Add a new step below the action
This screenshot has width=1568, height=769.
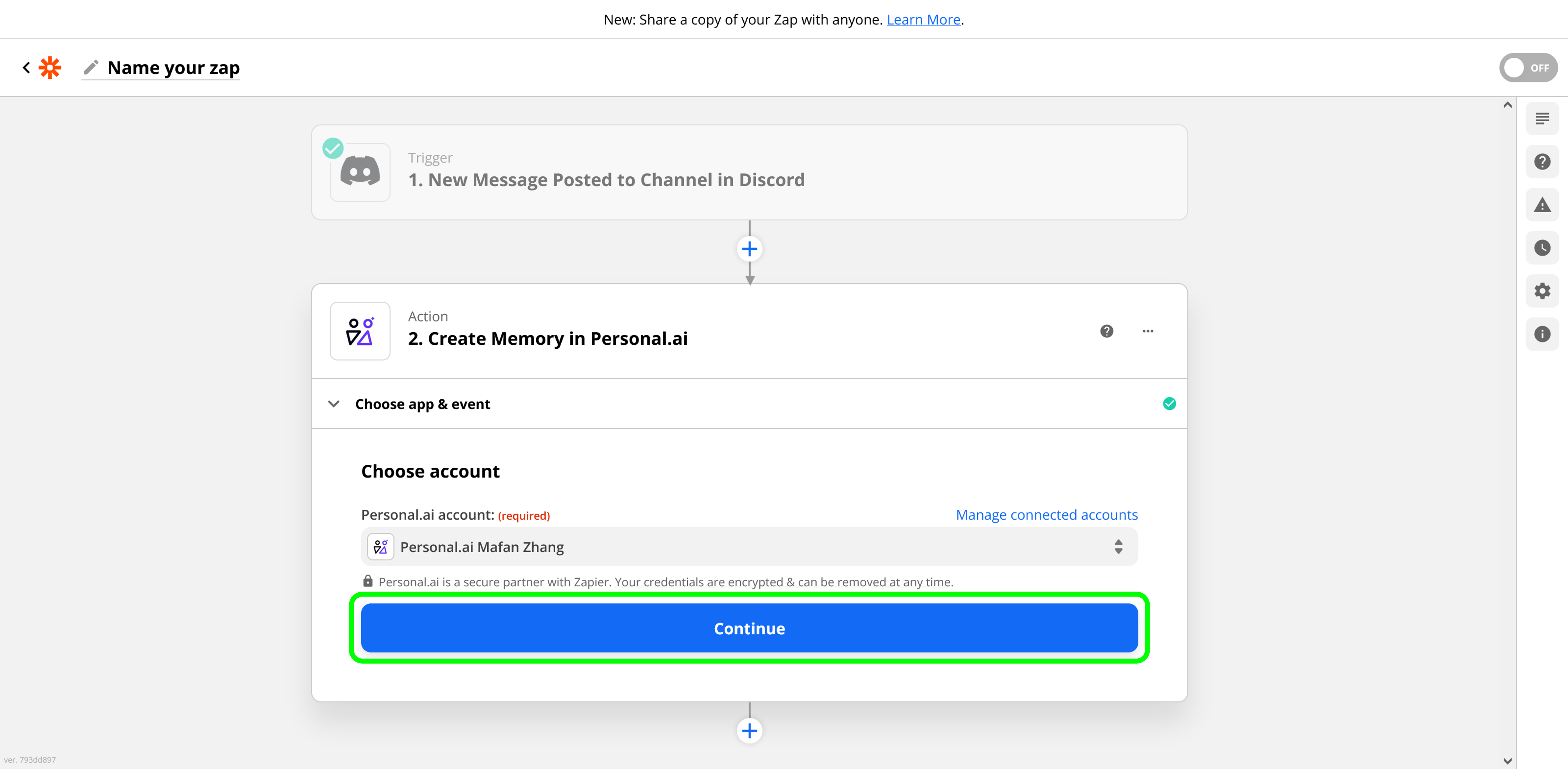(x=749, y=730)
